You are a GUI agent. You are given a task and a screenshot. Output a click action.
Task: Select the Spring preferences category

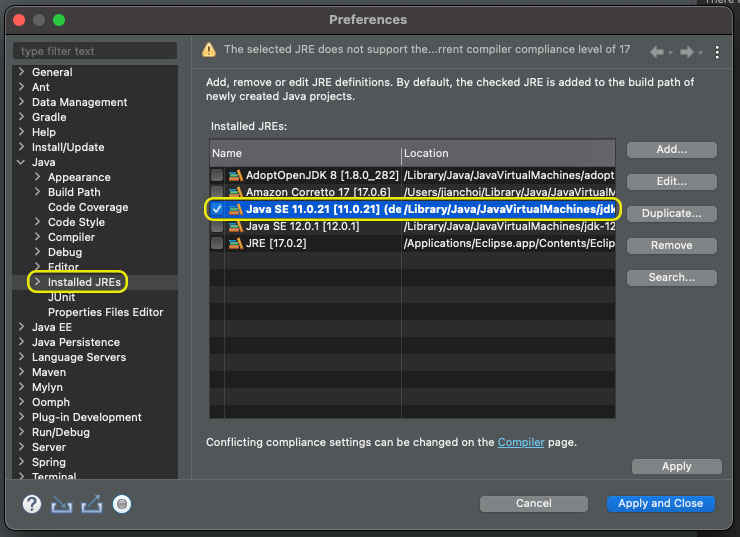49,462
